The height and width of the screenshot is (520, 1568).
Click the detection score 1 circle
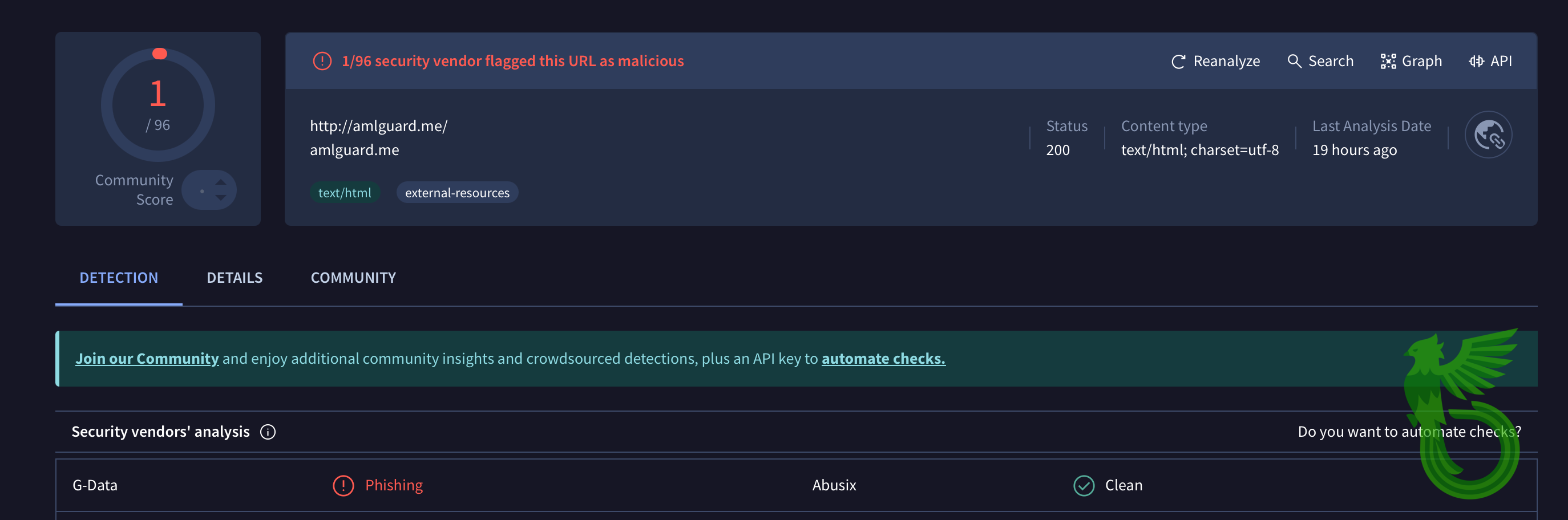pyautogui.click(x=157, y=104)
